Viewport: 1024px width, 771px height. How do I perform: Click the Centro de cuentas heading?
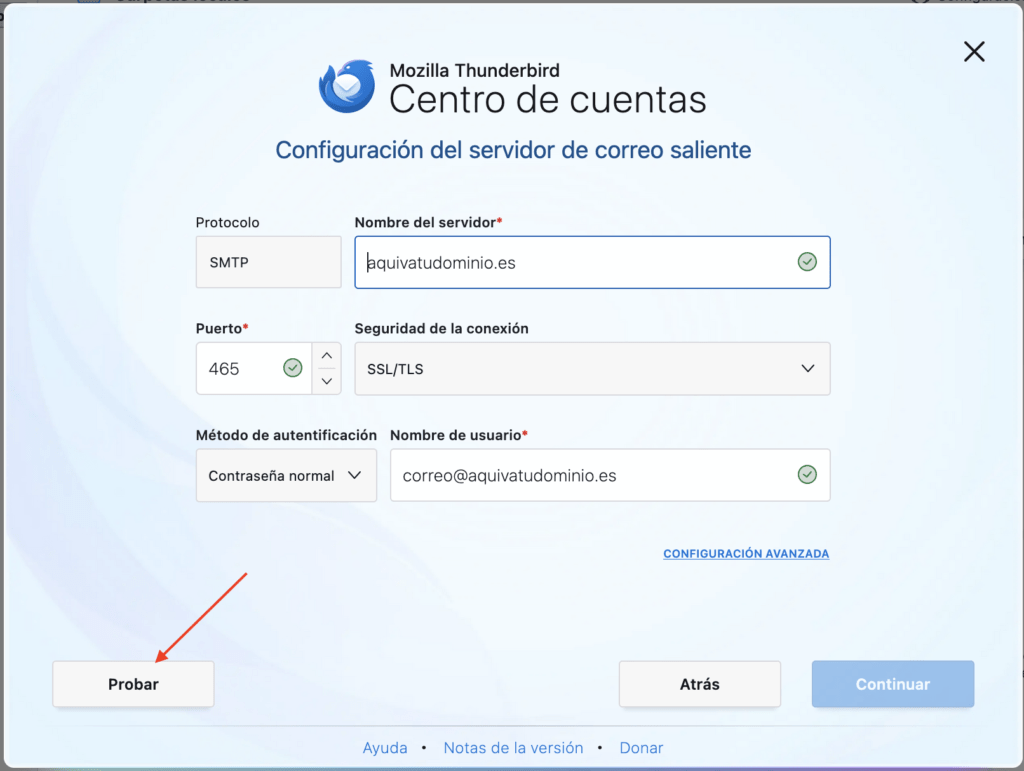tap(548, 100)
